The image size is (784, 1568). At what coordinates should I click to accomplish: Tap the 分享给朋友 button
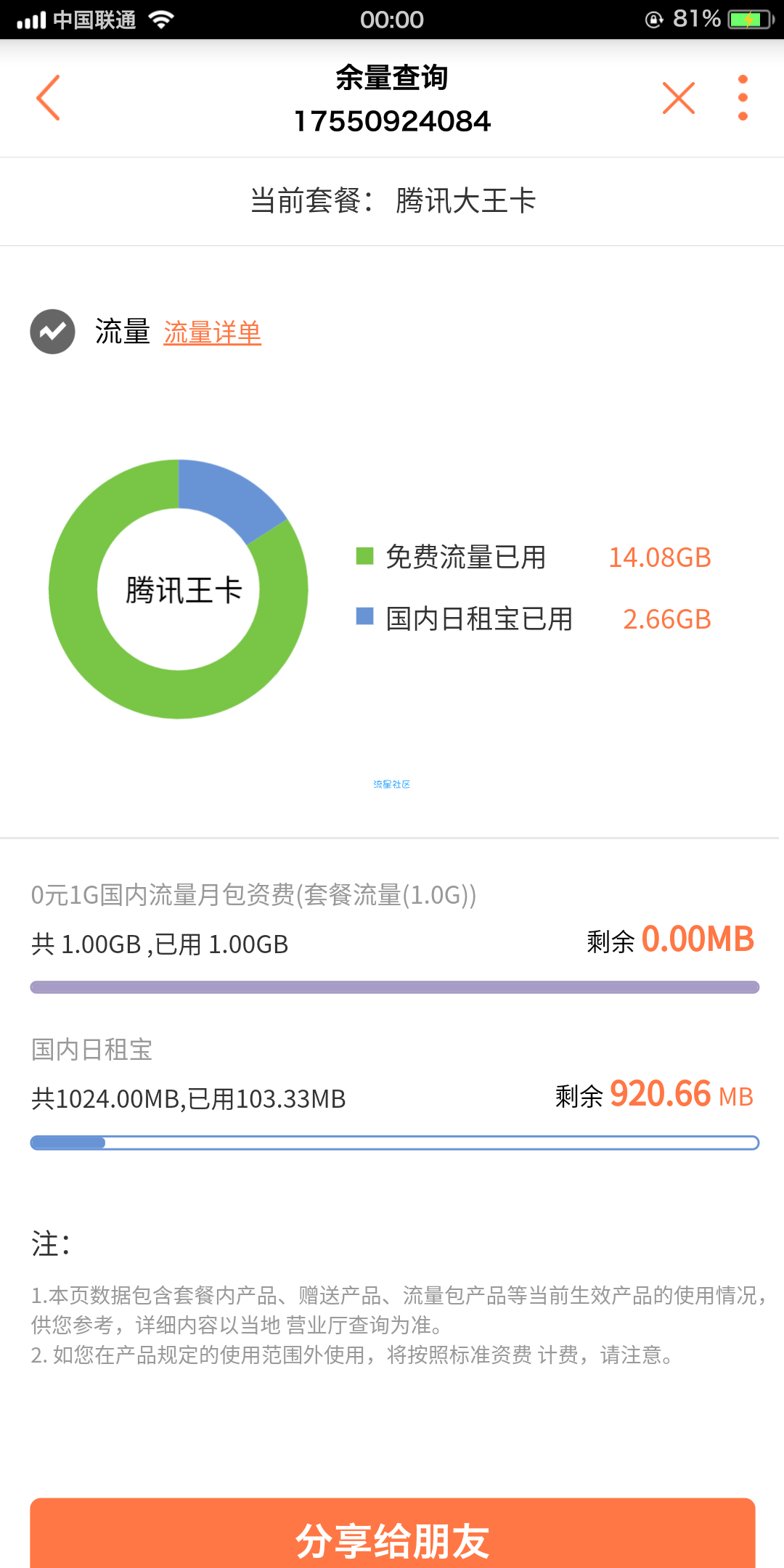click(392, 1533)
